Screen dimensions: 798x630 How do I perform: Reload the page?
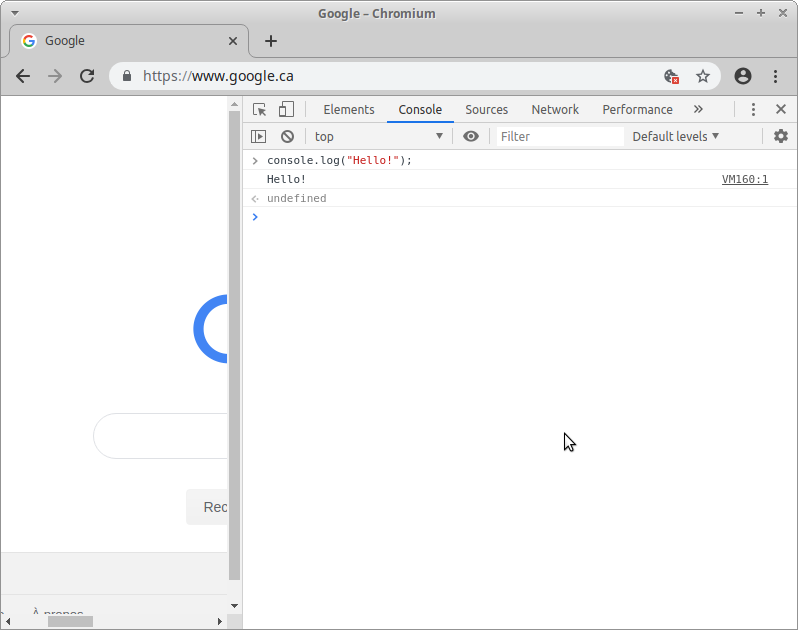tap(87, 76)
